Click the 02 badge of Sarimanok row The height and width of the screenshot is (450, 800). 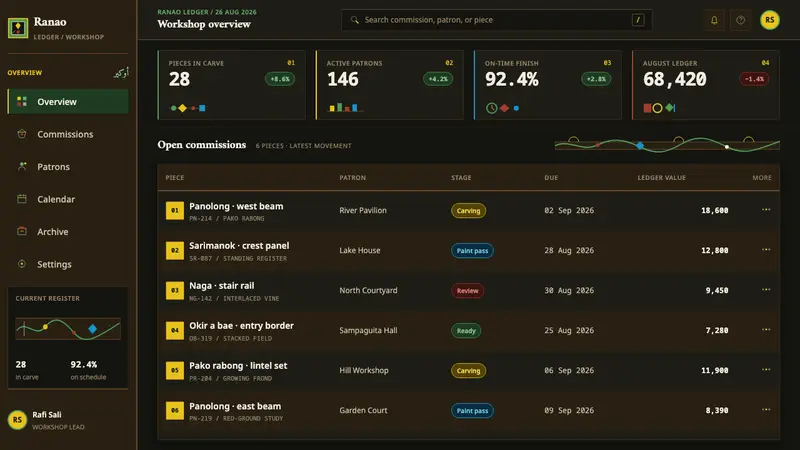pyautogui.click(x=174, y=251)
